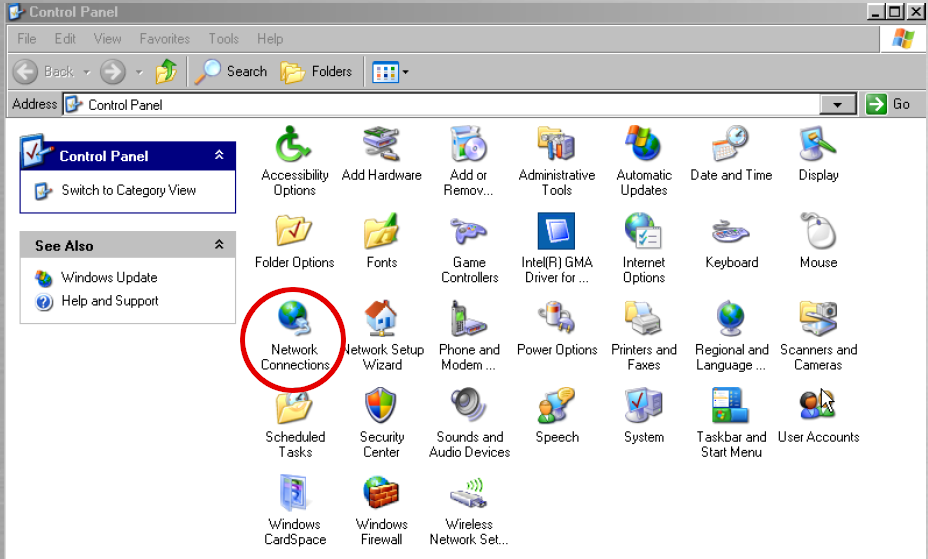Open the Power Options icon
This screenshot has width=928, height=559.
point(556,321)
